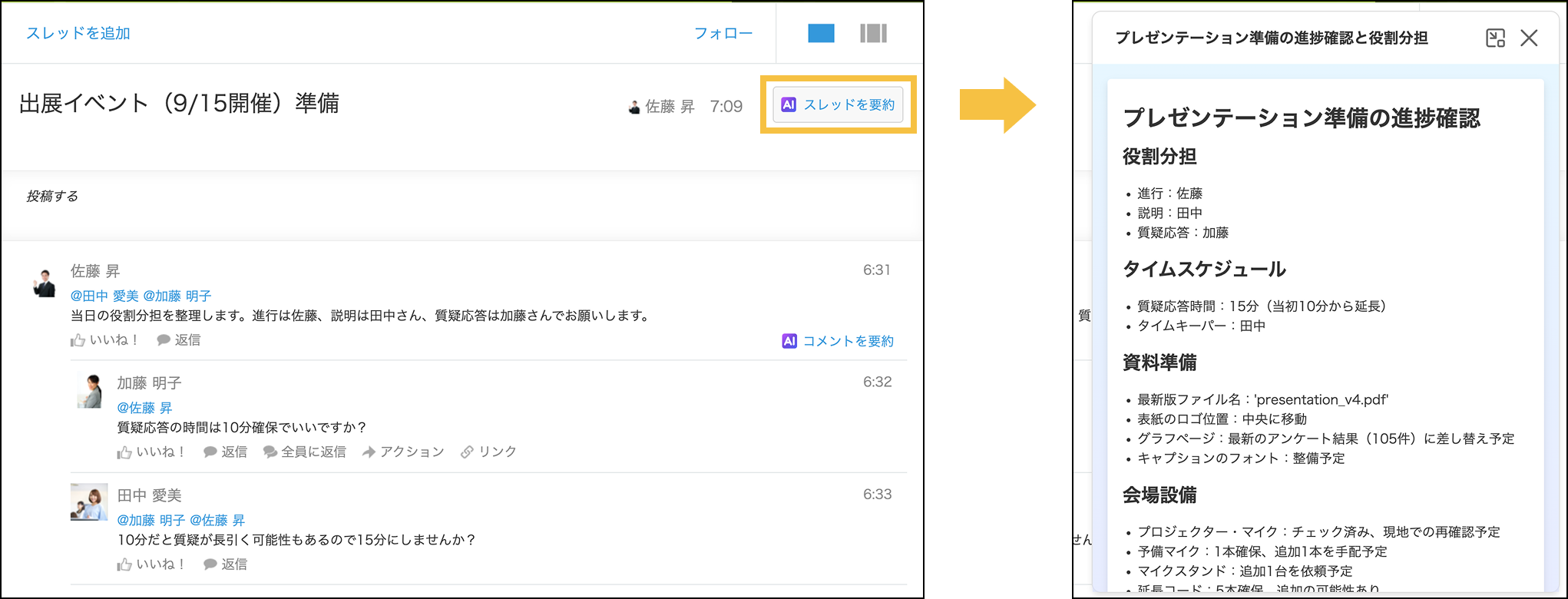Click the フォロー link

[x=723, y=34]
